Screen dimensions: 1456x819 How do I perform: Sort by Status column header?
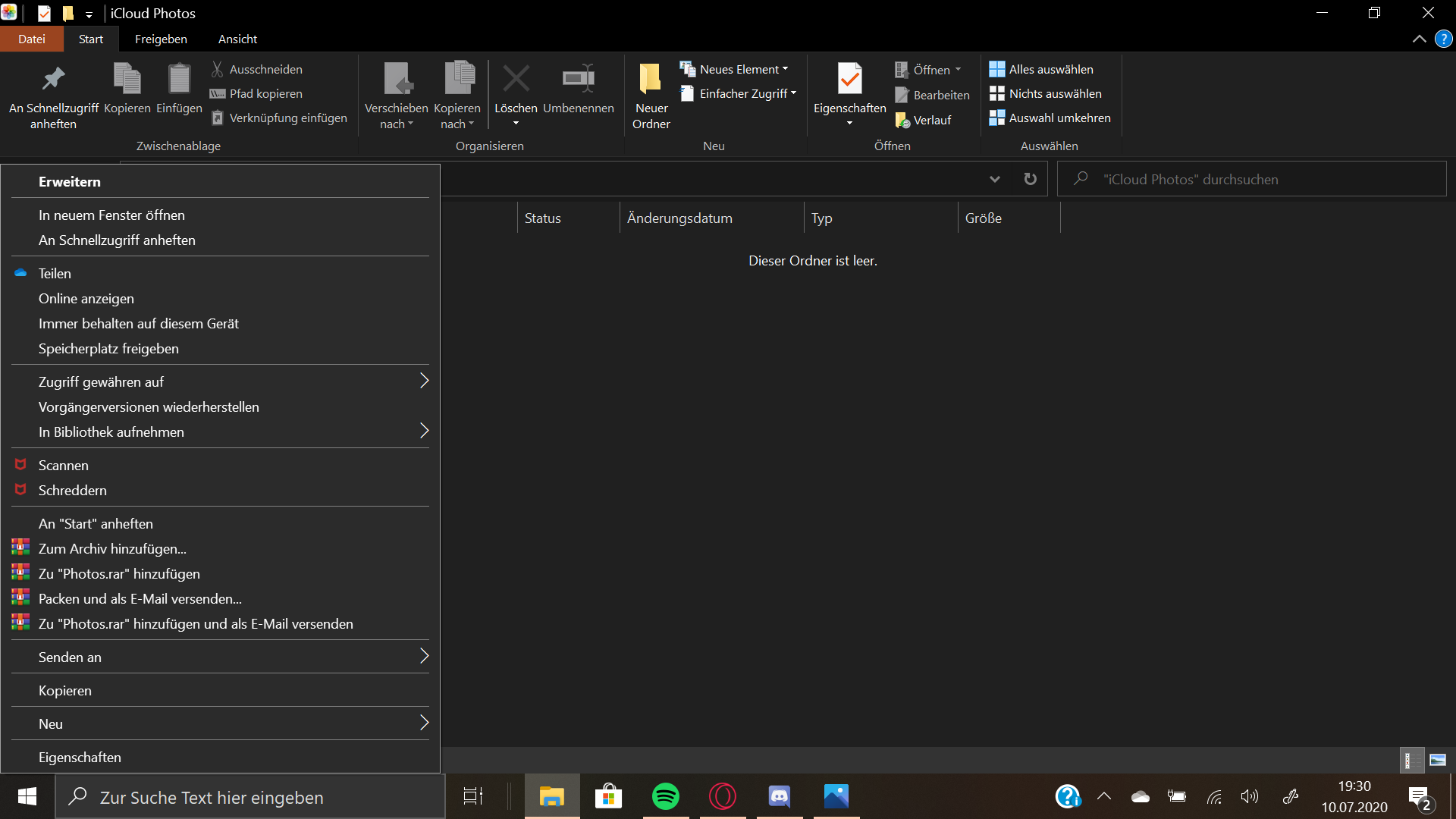pos(569,218)
